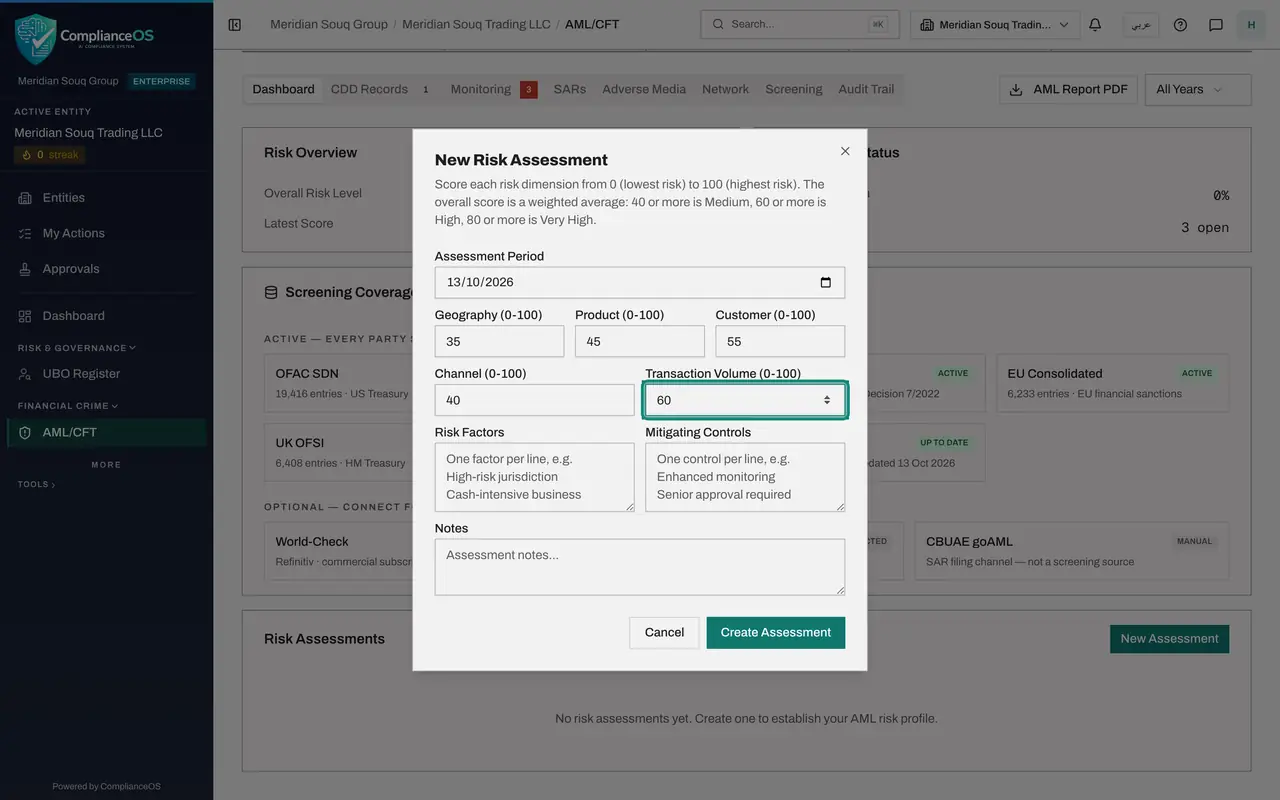The image size is (1280, 800).
Task: Cancel the new risk assessment
Action: [664, 632]
